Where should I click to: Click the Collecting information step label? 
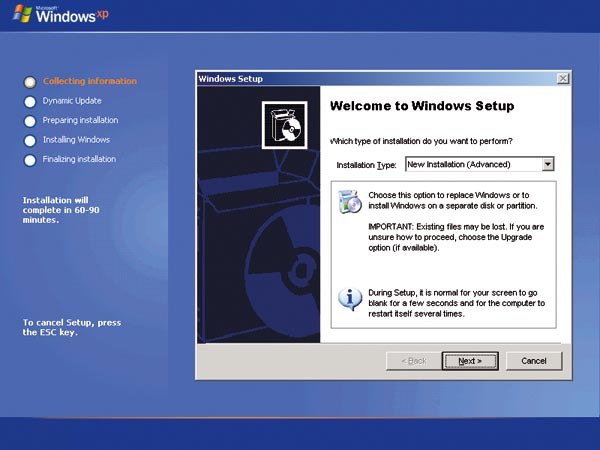(x=90, y=81)
